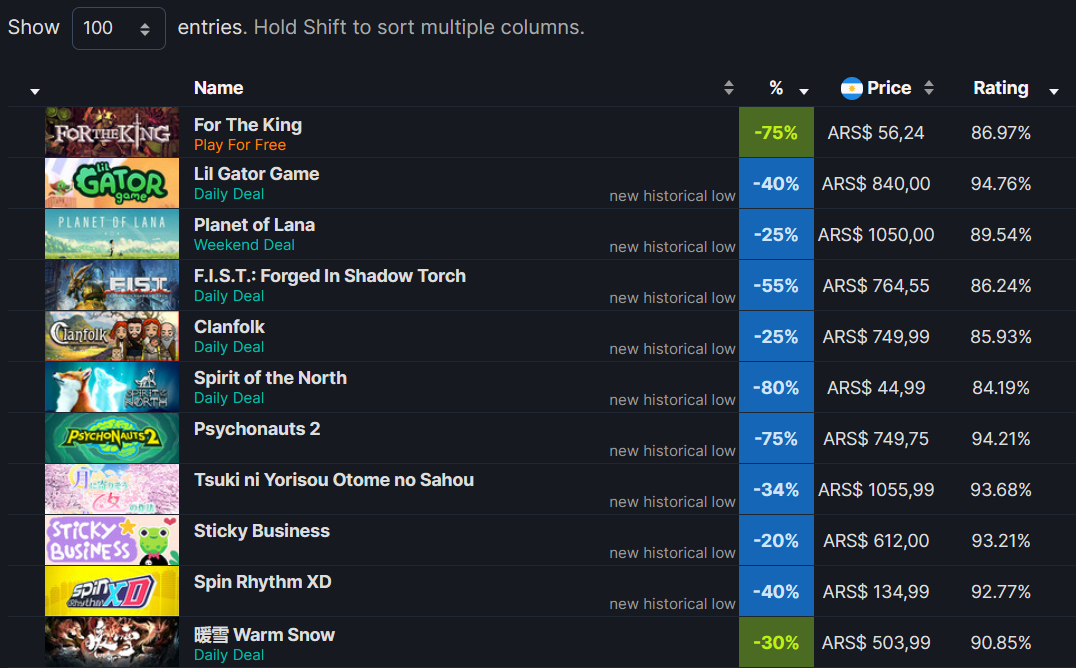Click the -30% discount badge for Warm Snow

coord(776,643)
